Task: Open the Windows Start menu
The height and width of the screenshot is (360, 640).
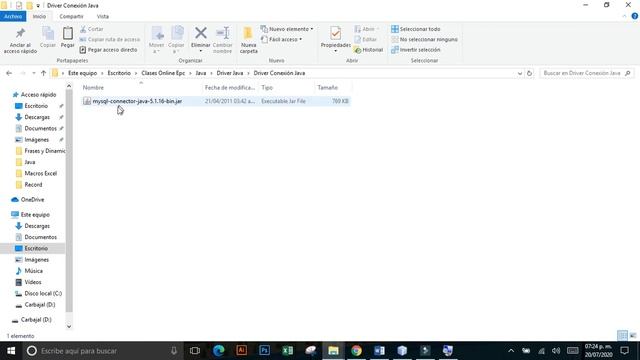Action: [11, 351]
